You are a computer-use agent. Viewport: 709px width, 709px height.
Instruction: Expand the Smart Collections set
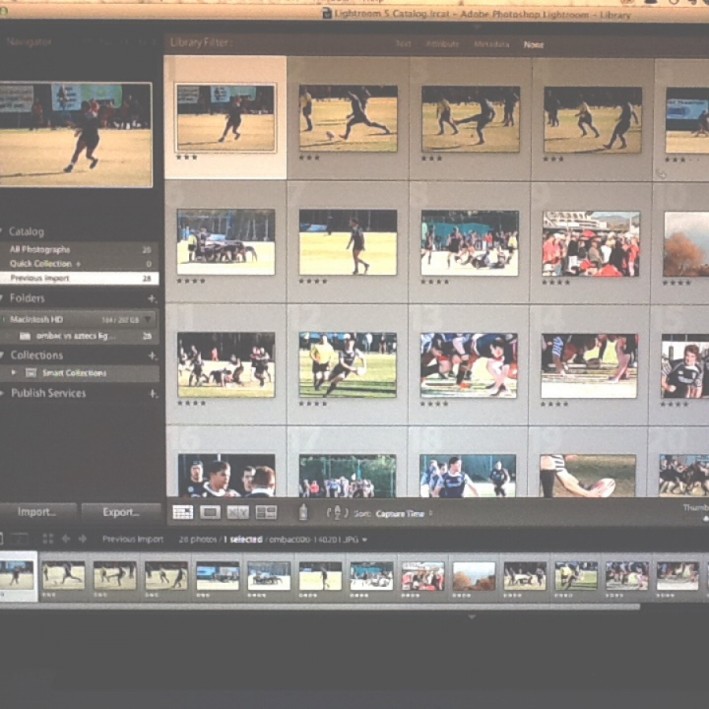pyautogui.click(x=14, y=373)
